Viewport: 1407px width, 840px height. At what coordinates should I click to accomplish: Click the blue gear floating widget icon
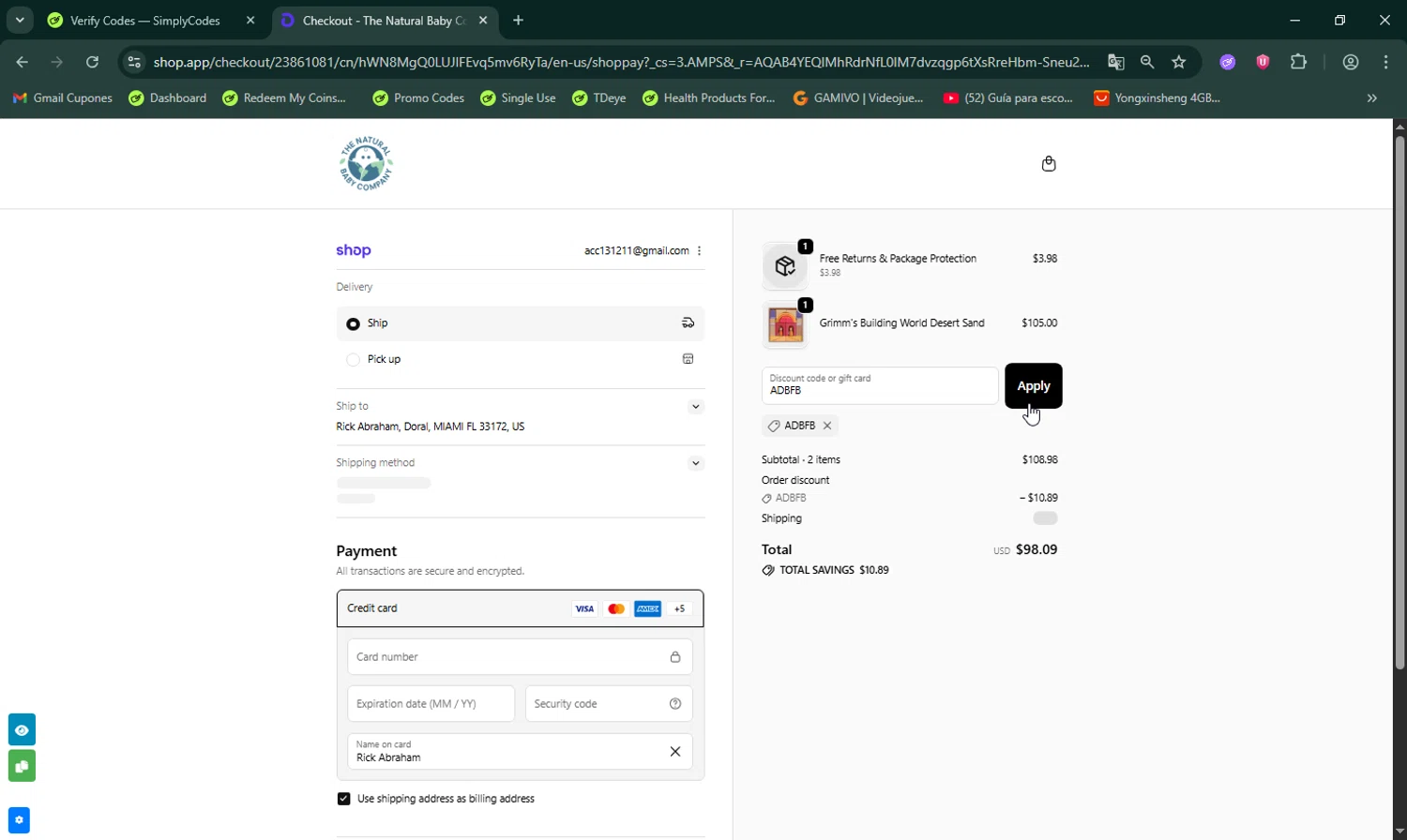click(x=19, y=819)
